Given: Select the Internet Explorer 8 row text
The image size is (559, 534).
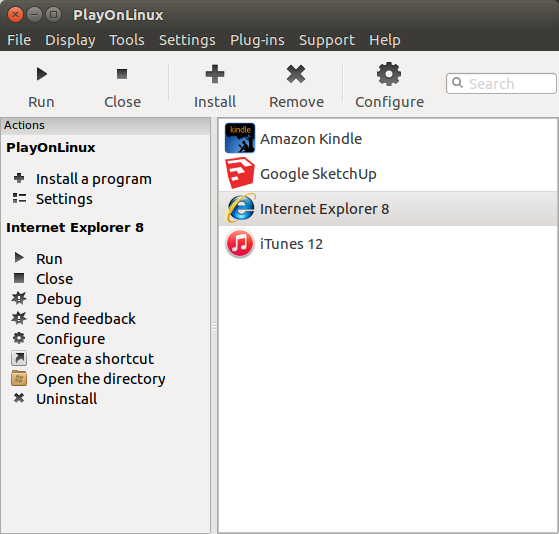Looking at the screenshot, I should click(x=324, y=209).
